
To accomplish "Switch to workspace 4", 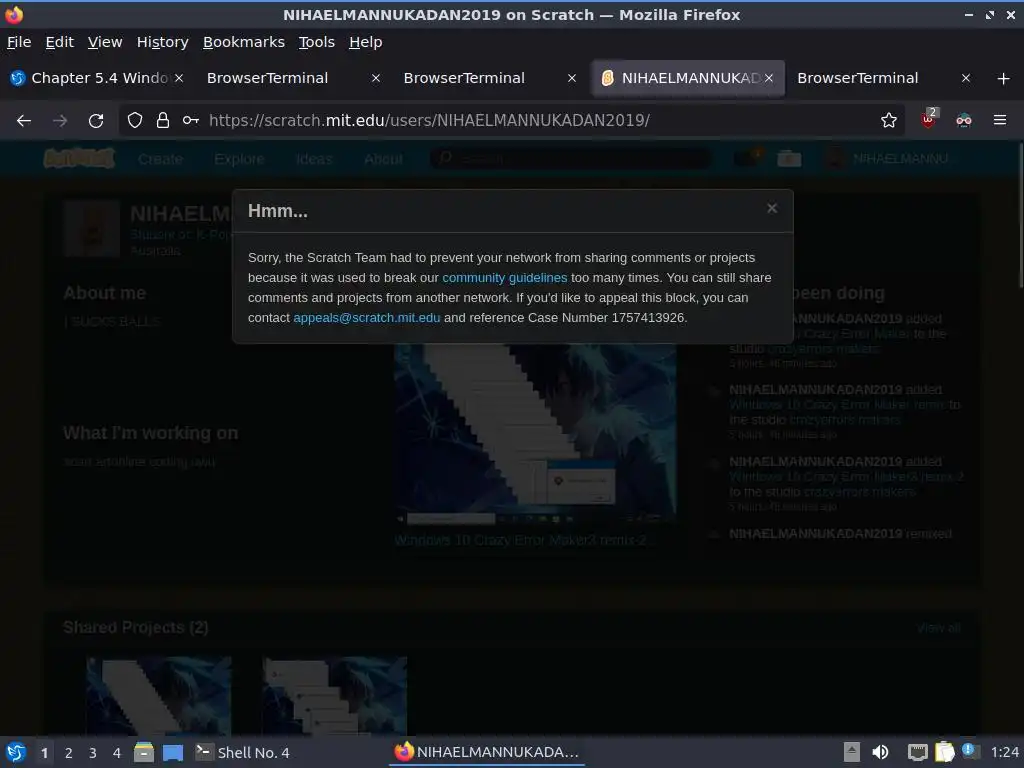I will [117, 753].
